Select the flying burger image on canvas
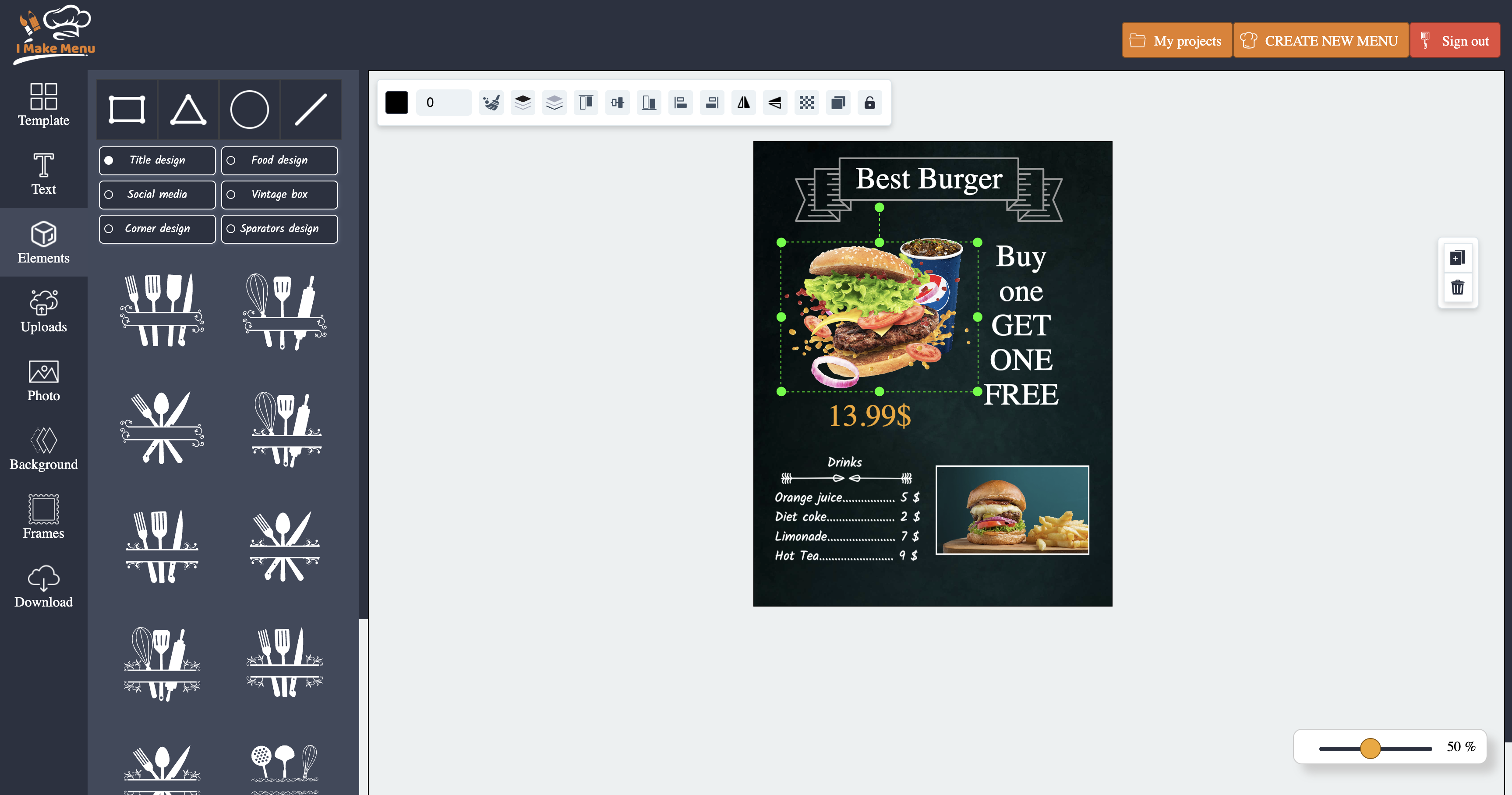Viewport: 1512px width, 795px height. coord(879,317)
